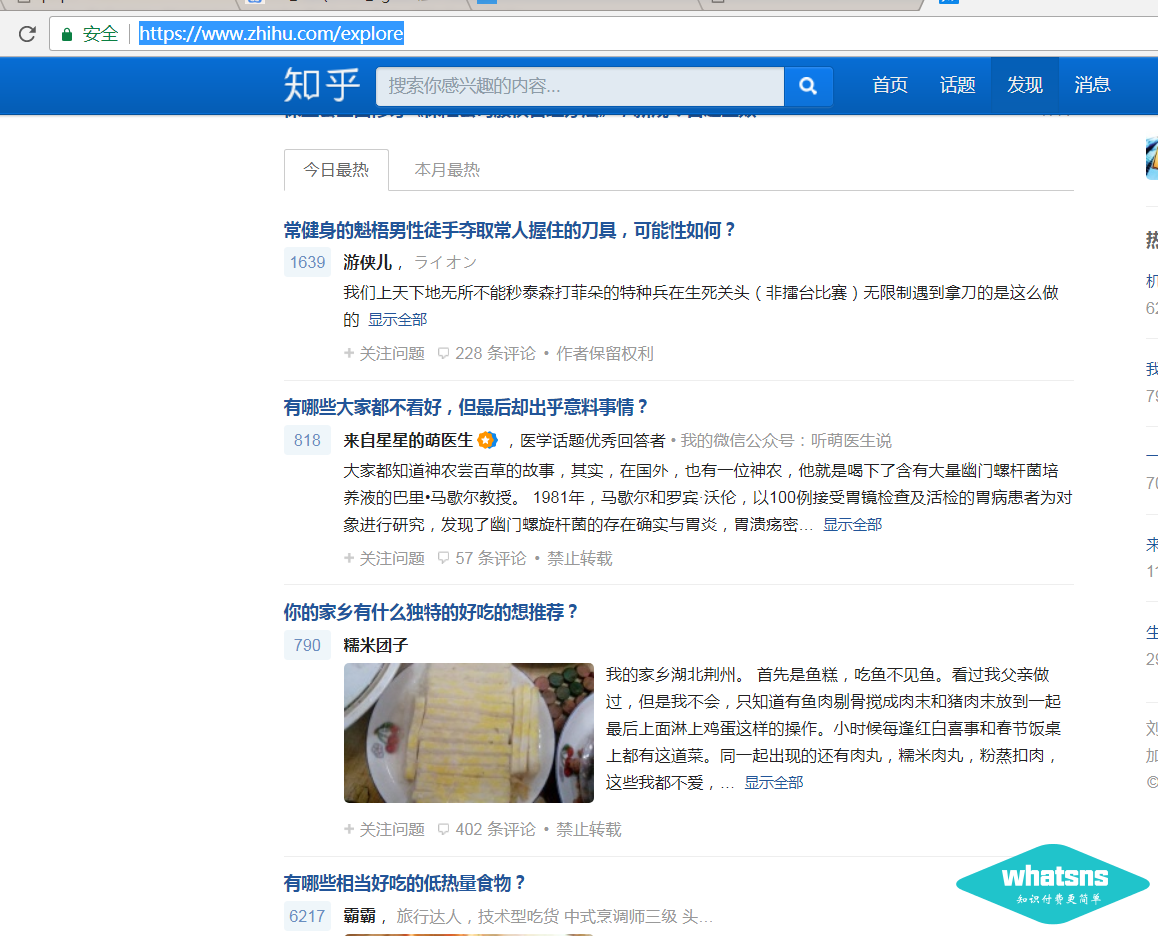
Task: Open 话题 in the top navigation
Action: pos(957,86)
